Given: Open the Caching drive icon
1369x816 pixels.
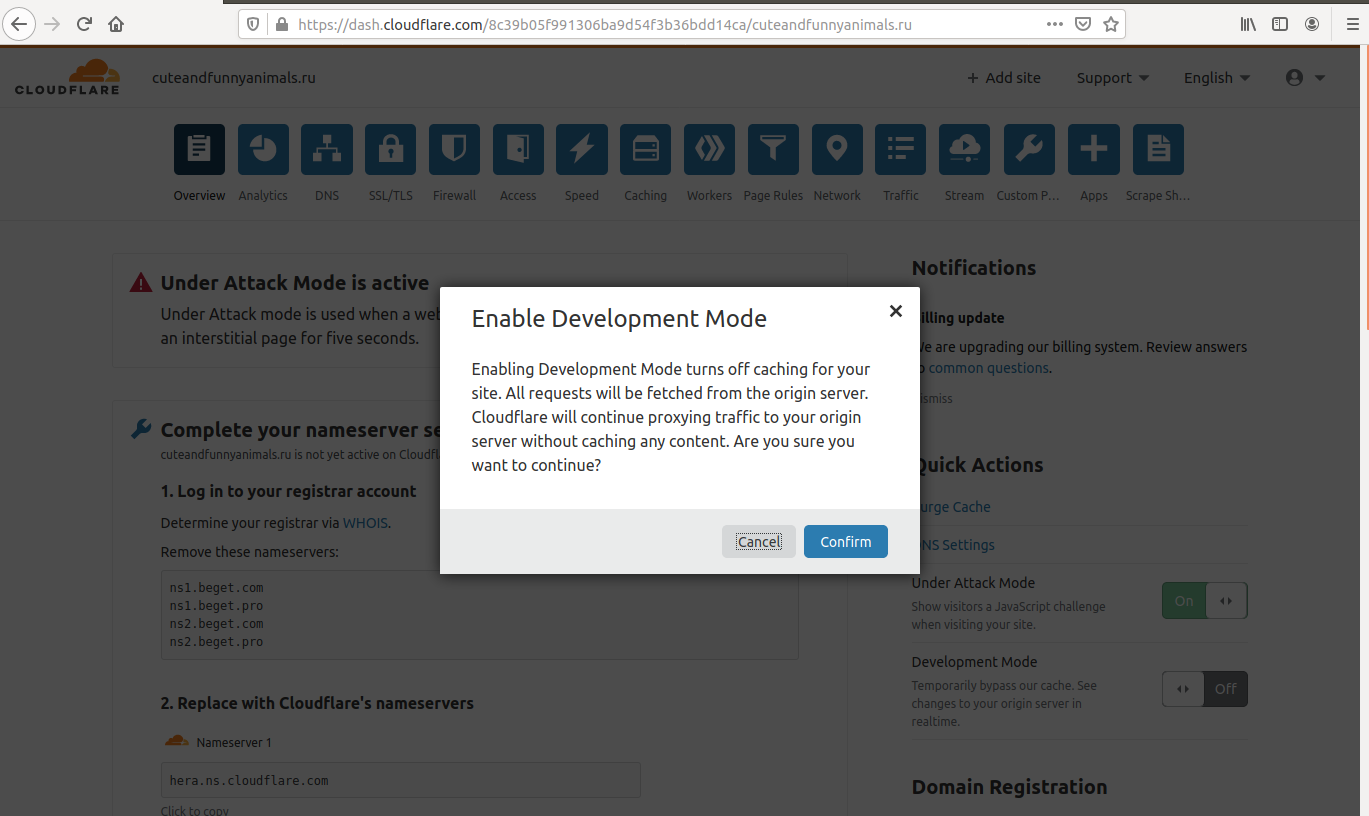Looking at the screenshot, I should pyautogui.click(x=645, y=150).
